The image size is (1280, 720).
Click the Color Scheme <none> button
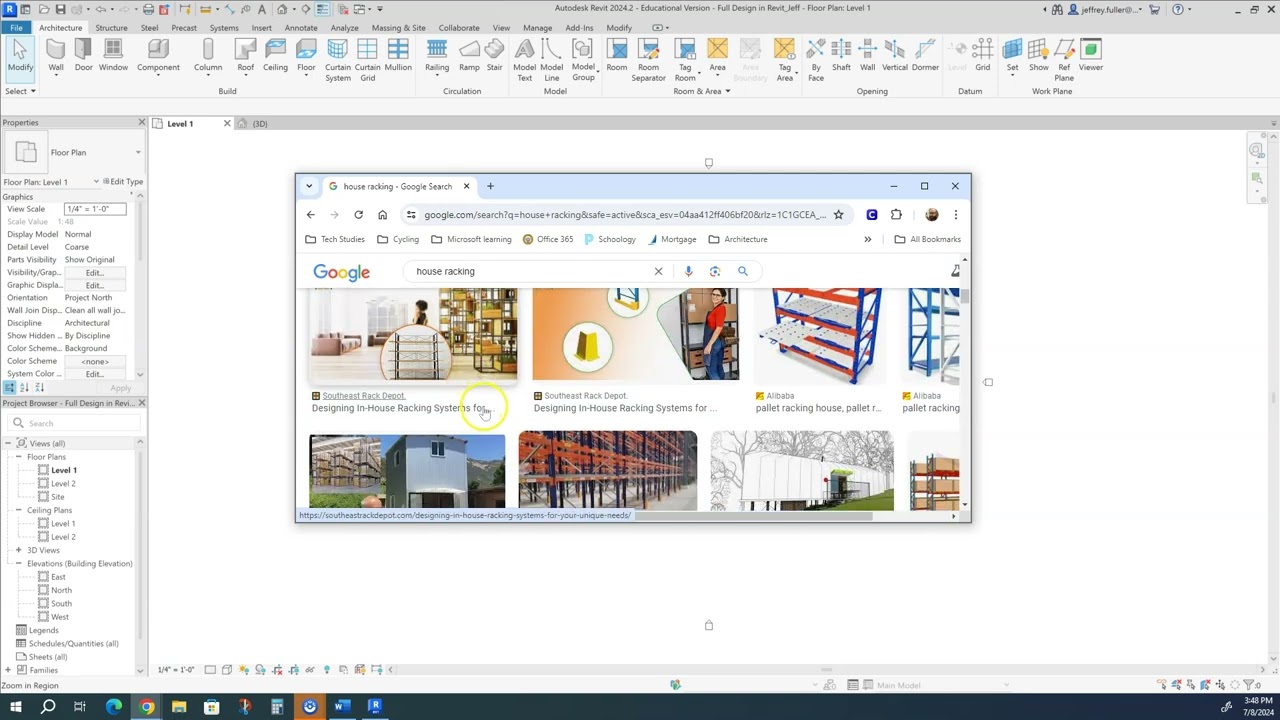pyautogui.click(x=95, y=361)
